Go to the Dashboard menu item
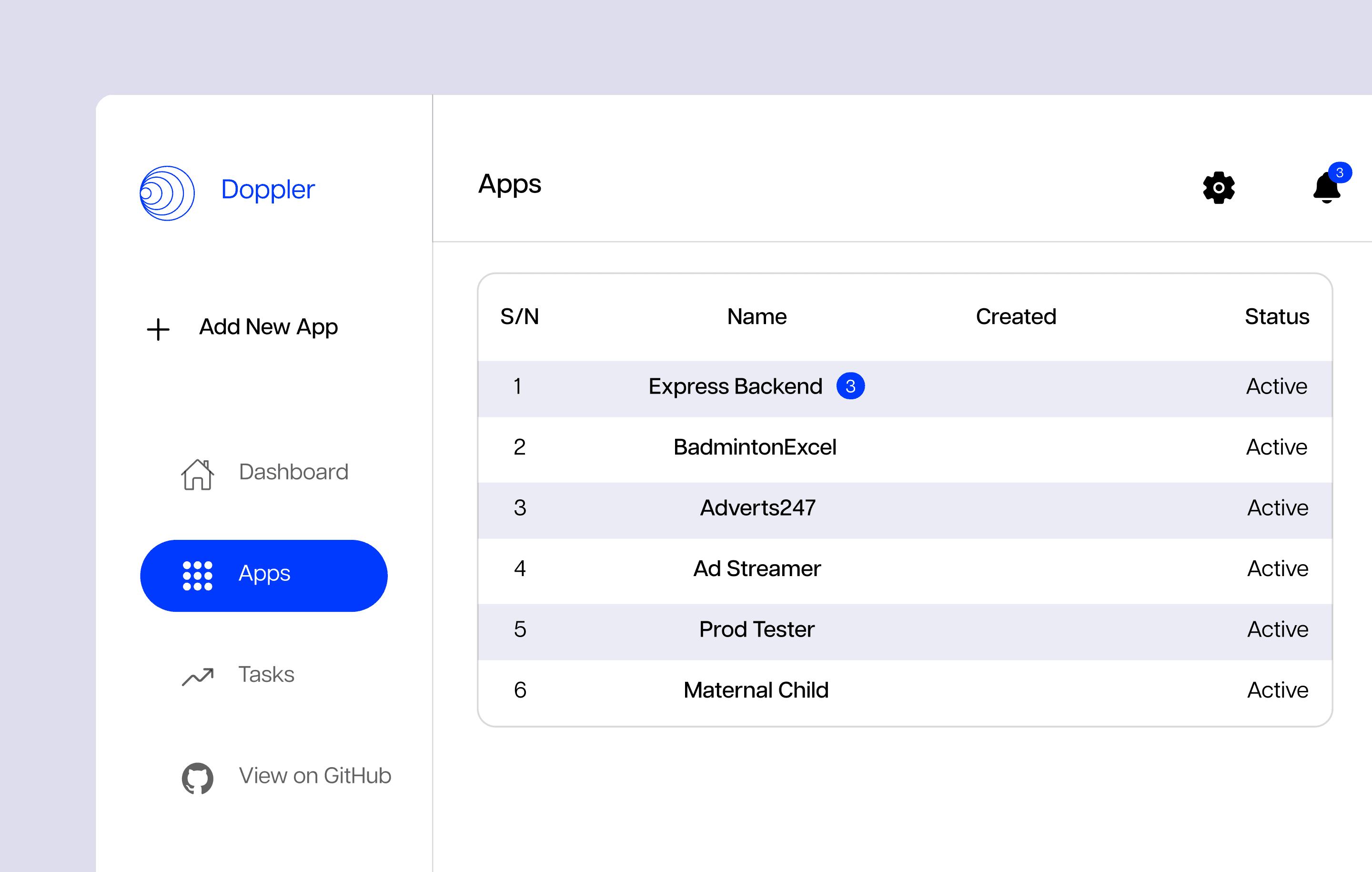Viewport: 1372px width, 872px height. coord(293,472)
